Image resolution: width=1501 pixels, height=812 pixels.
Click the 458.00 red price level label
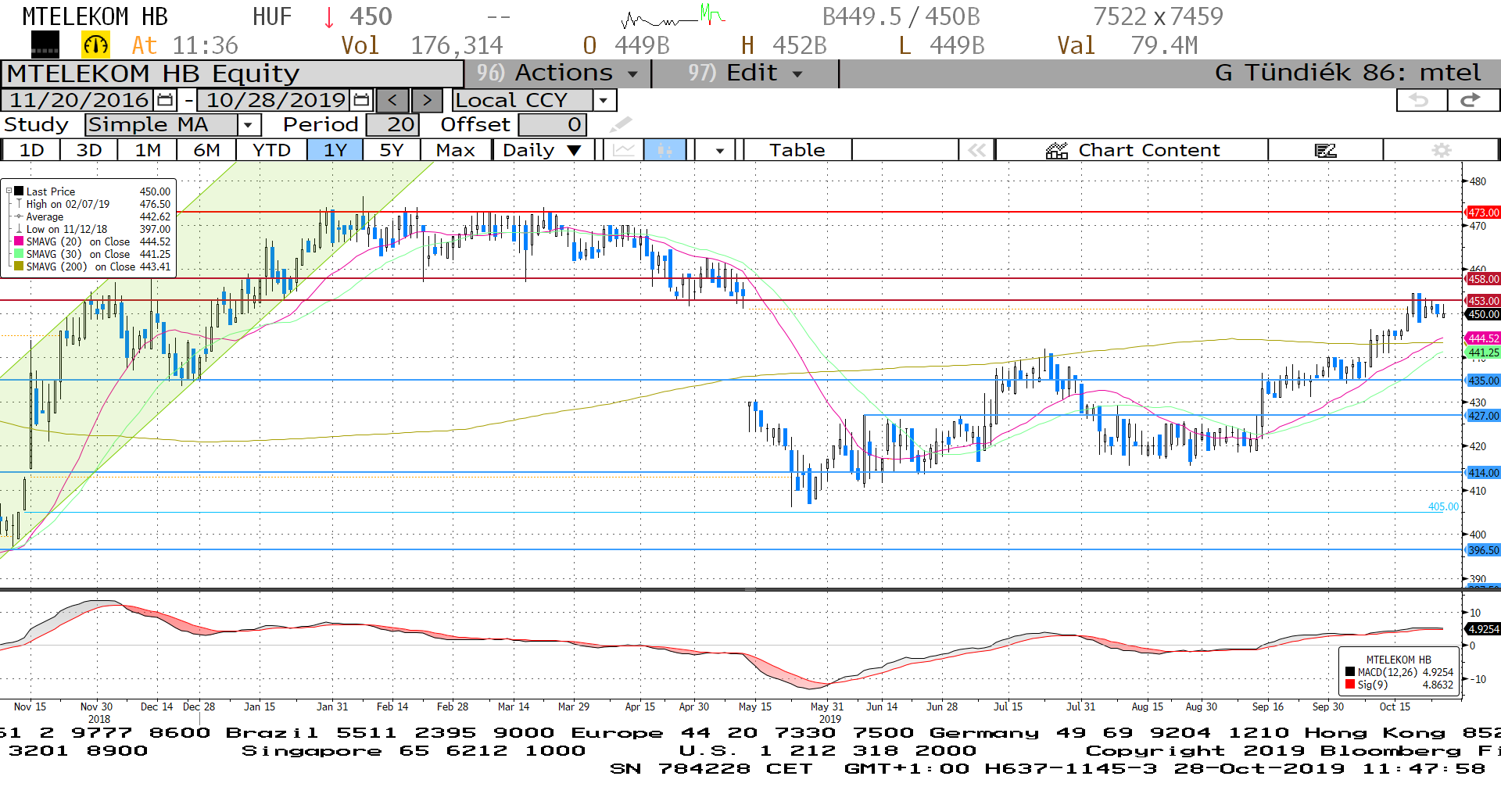1483,279
